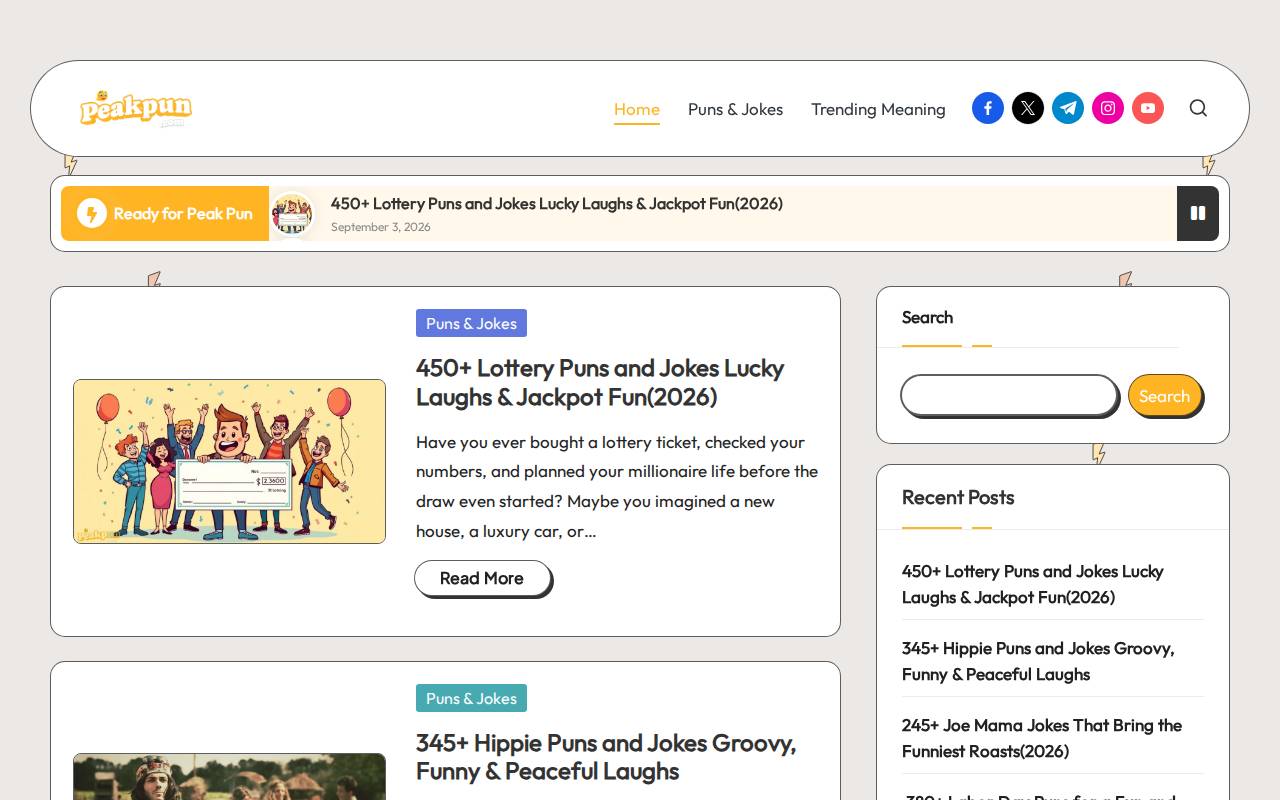Open the header search magnifier icon
The width and height of the screenshot is (1280, 800).
pos(1198,108)
